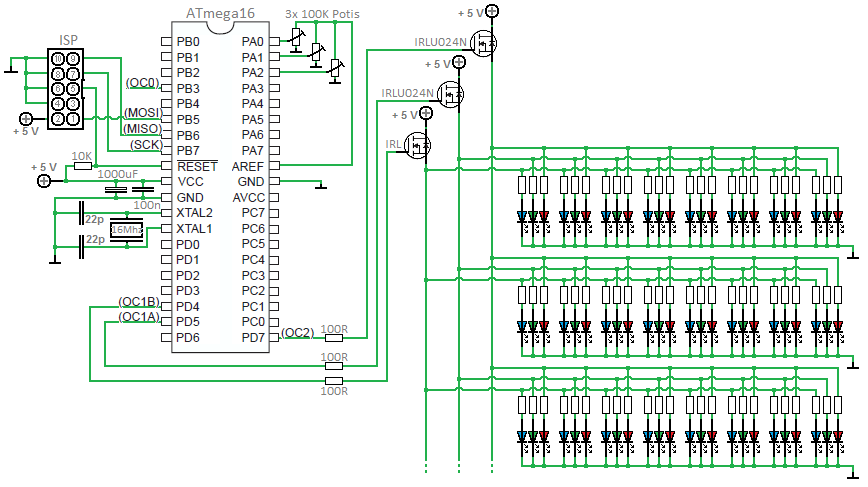This screenshot has width=868, height=487.
Task: Click pin 1 of the ISP header
Action: (x=73, y=118)
